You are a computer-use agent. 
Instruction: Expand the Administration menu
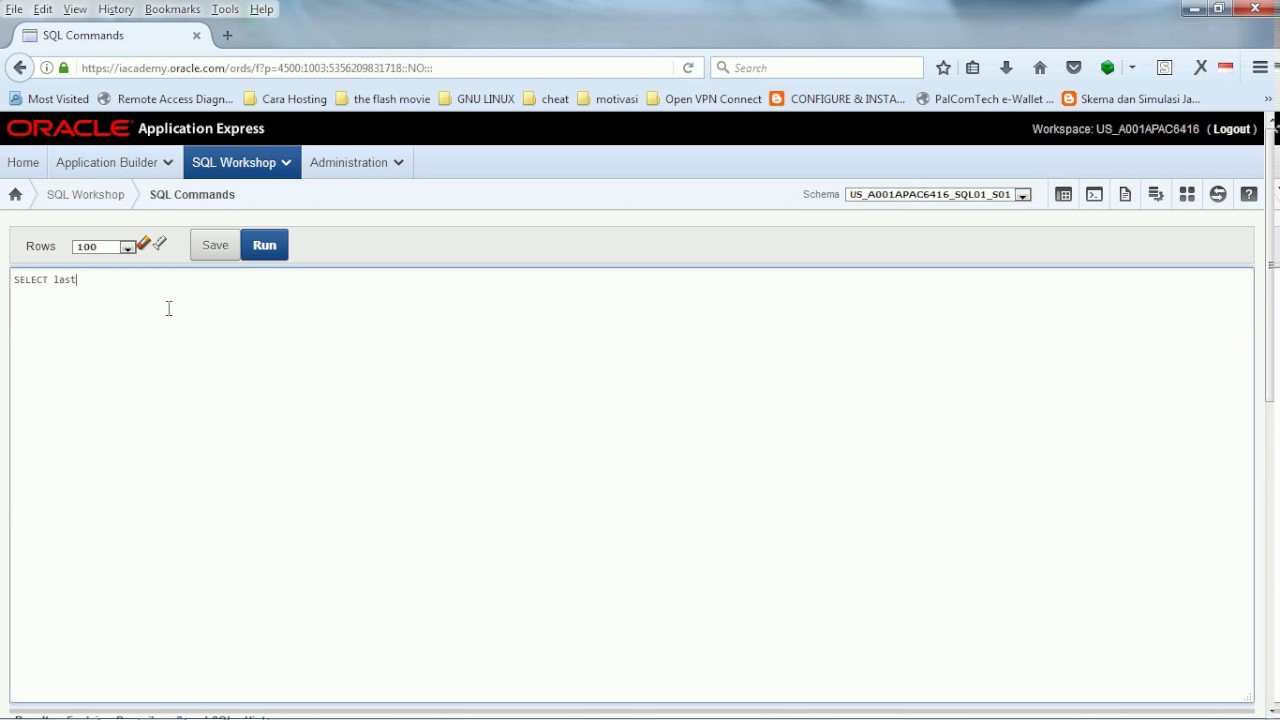click(x=357, y=162)
